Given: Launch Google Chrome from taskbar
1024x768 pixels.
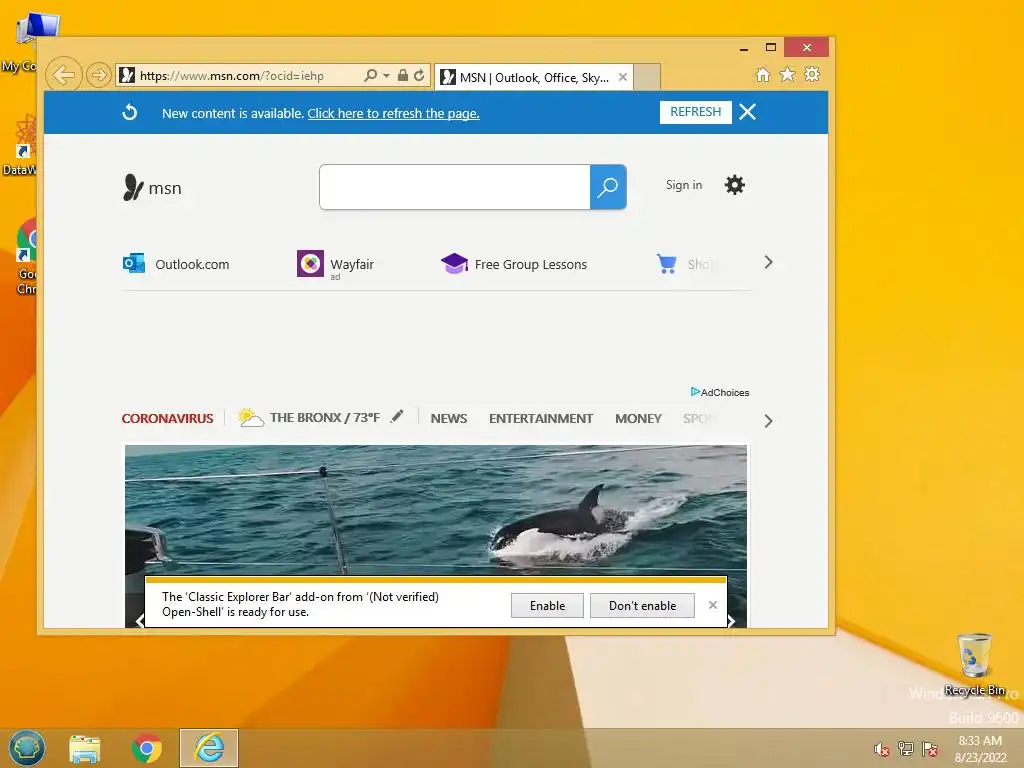Looking at the screenshot, I should [x=147, y=748].
